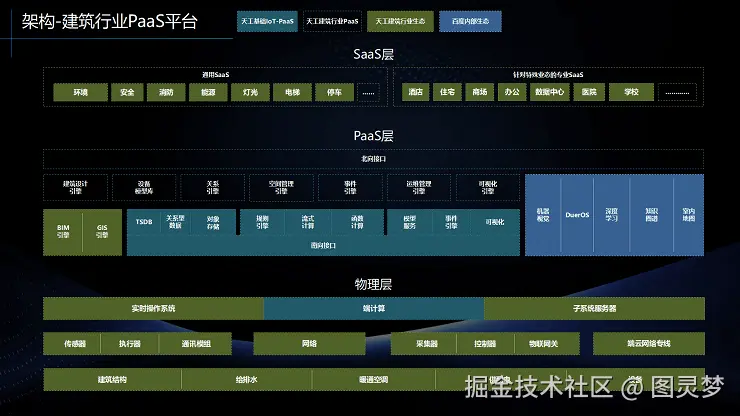Click the 建筑设计引擎 box

point(76,187)
